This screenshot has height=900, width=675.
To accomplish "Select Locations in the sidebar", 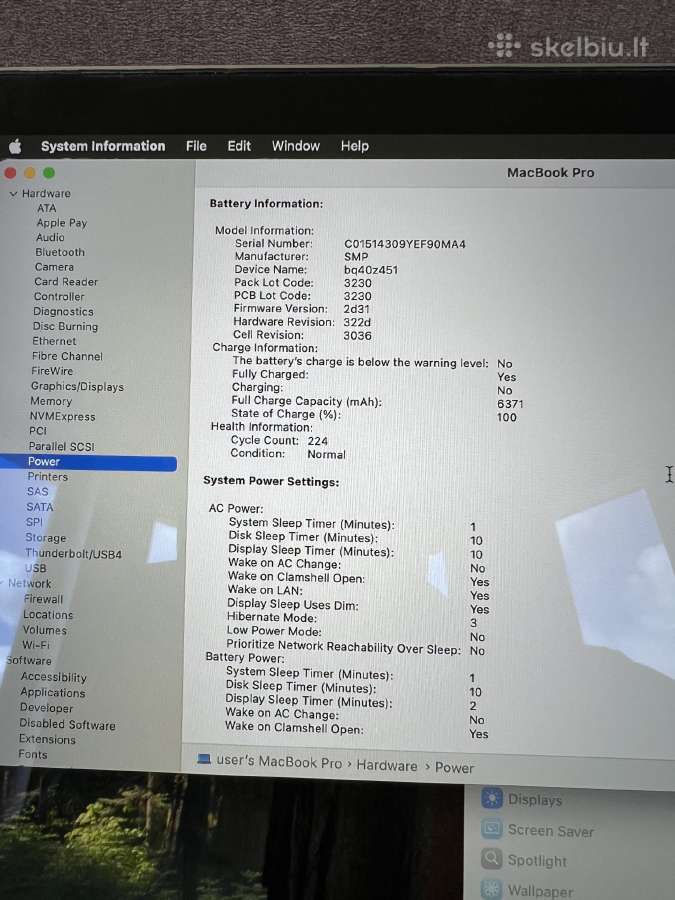I will coord(48,615).
